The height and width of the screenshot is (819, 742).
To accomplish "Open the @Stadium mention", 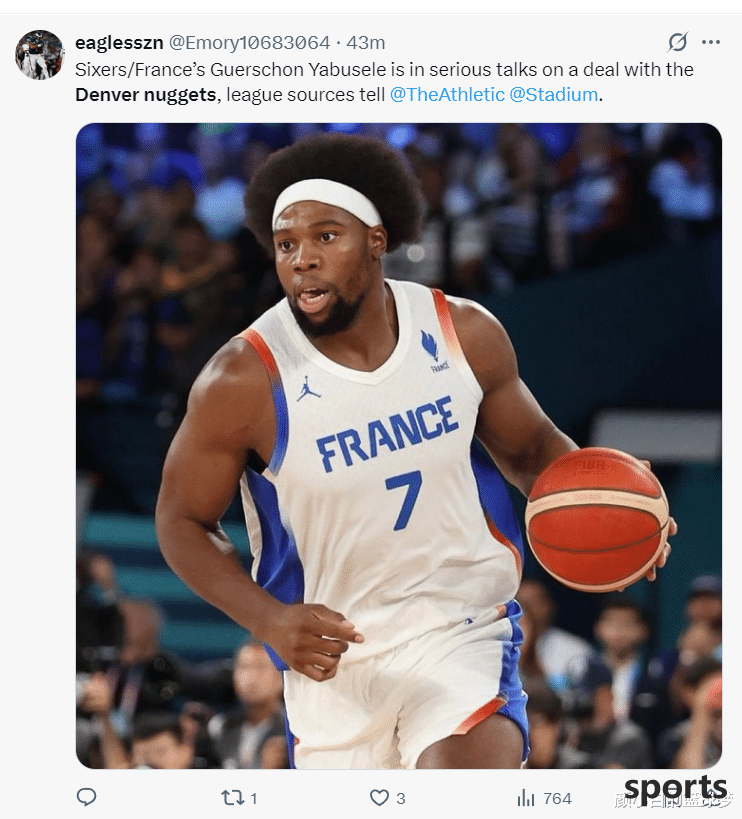I will (553, 95).
